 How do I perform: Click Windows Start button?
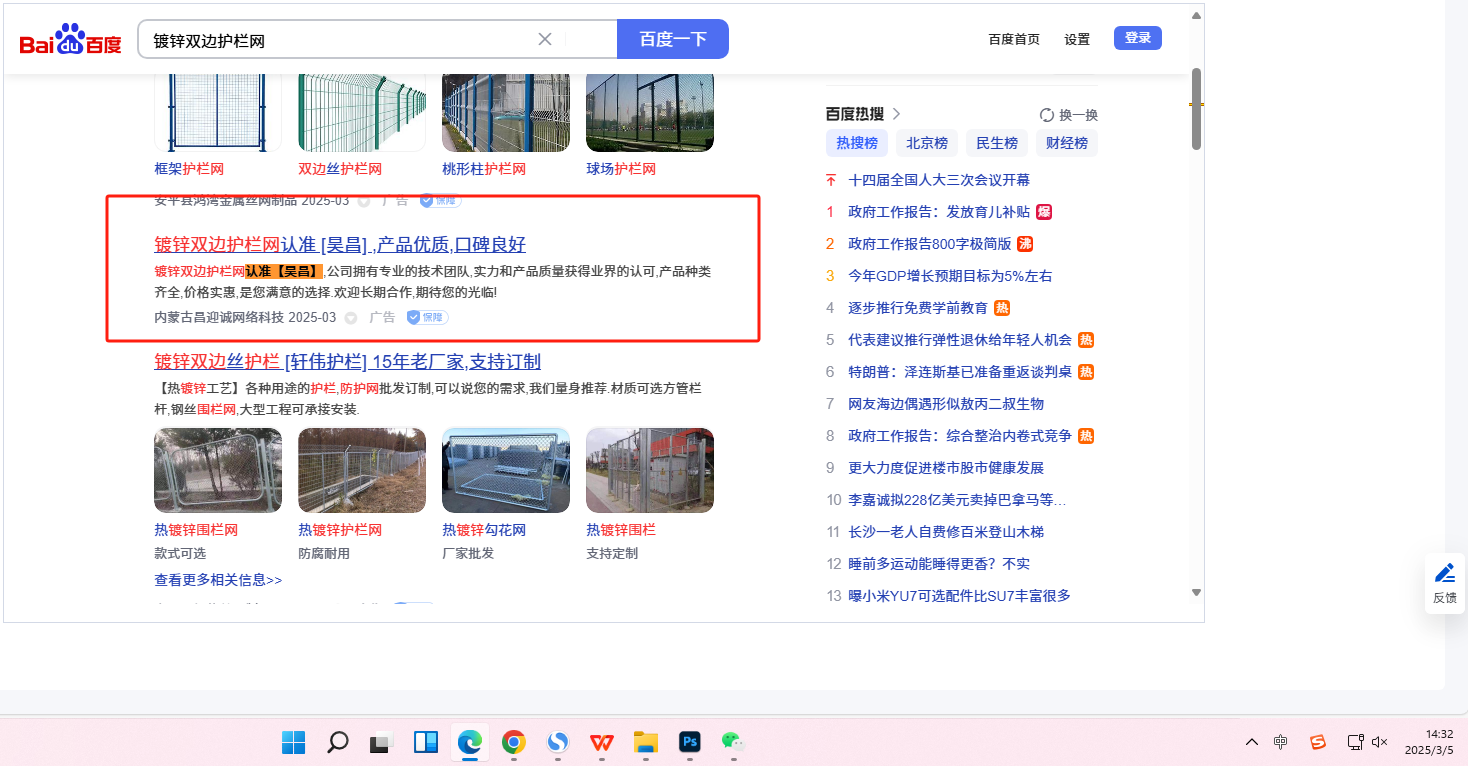coord(294,742)
